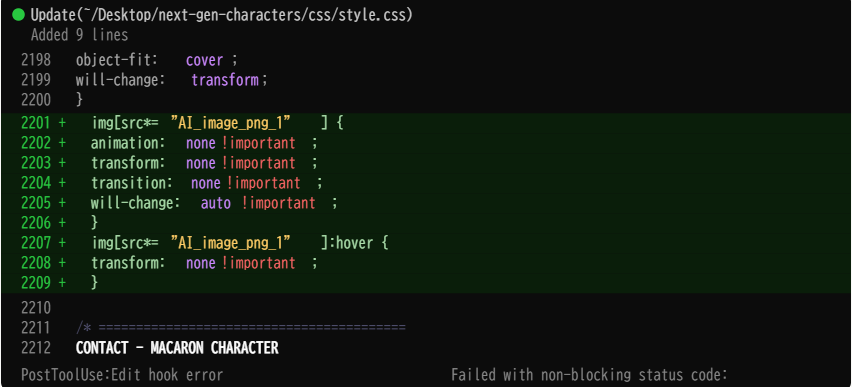Click the CONTACT - MACARON CHARACTER heading
Image resolution: width=852 pixels, height=387 pixels.
click(177, 348)
